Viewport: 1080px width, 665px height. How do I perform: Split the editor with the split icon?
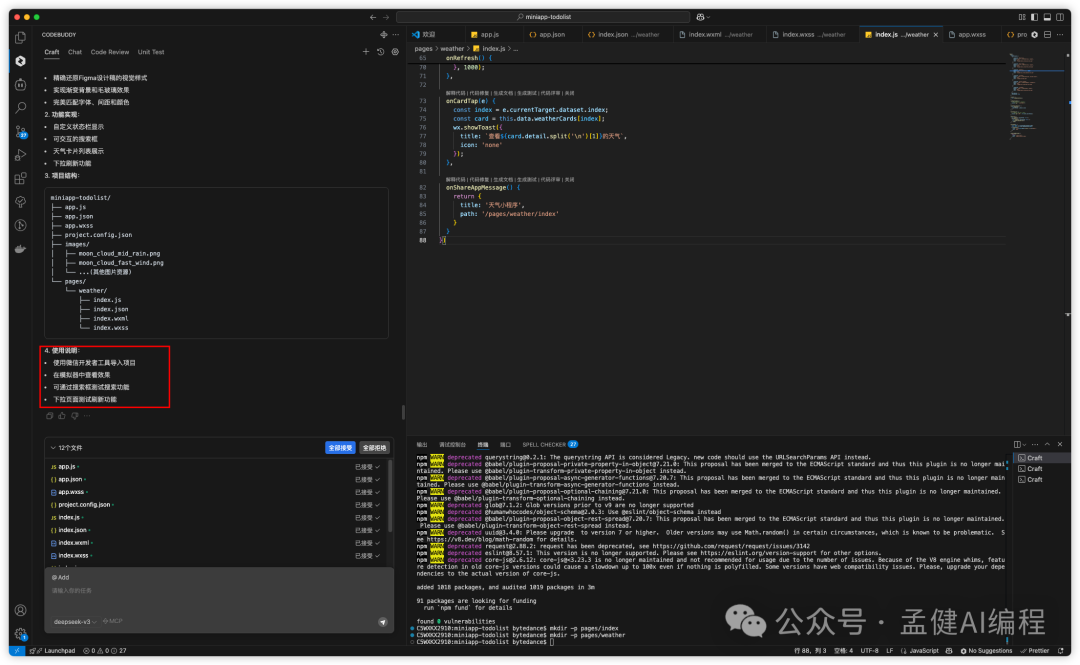click(1048, 34)
